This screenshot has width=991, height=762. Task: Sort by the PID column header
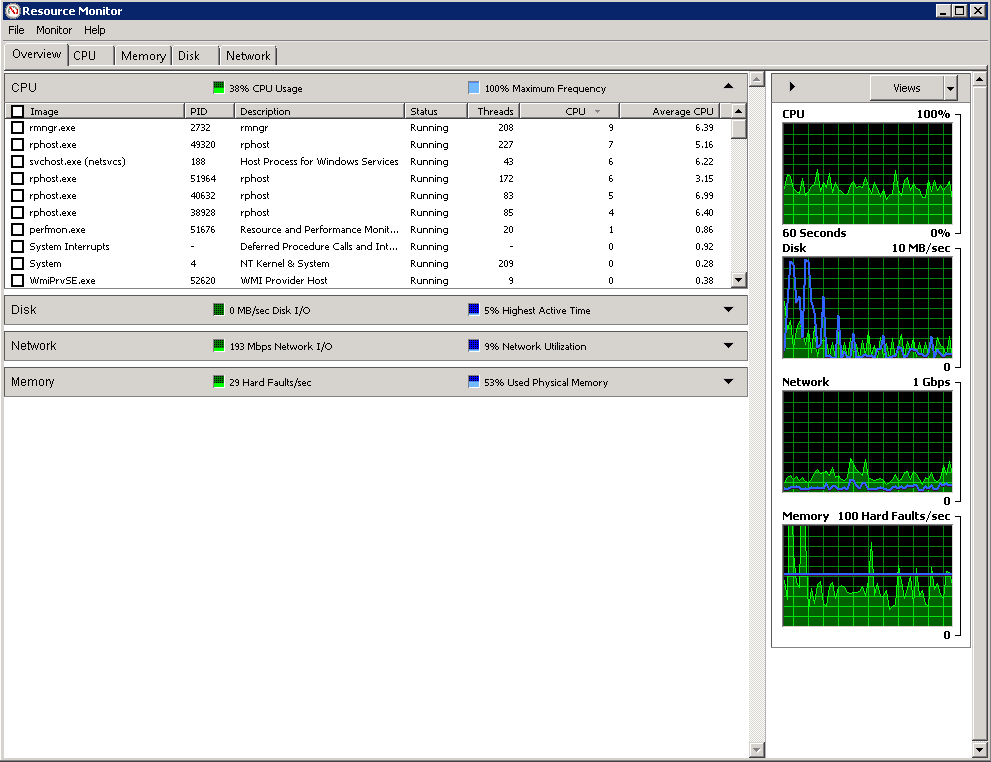click(209, 111)
